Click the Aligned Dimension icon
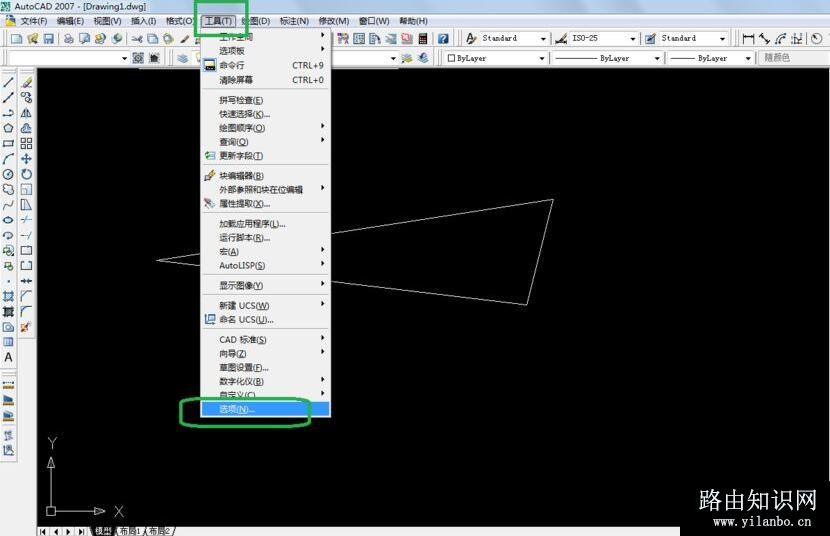The image size is (830, 536). tap(764, 39)
